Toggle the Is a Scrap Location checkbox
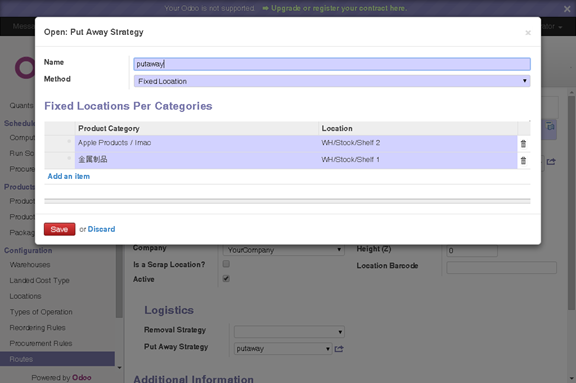Image resolution: width=576 pixels, height=383 pixels. pyautogui.click(x=226, y=264)
